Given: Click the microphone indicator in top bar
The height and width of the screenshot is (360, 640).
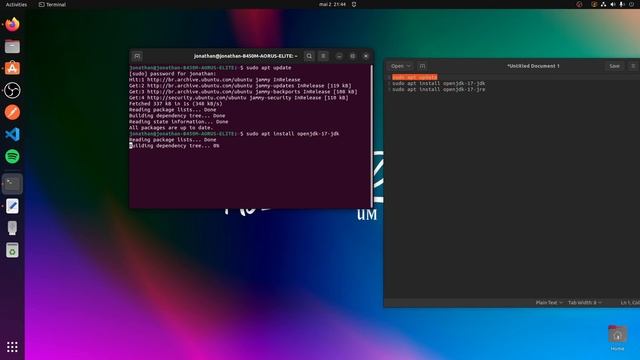Looking at the screenshot, I should point(622,4).
